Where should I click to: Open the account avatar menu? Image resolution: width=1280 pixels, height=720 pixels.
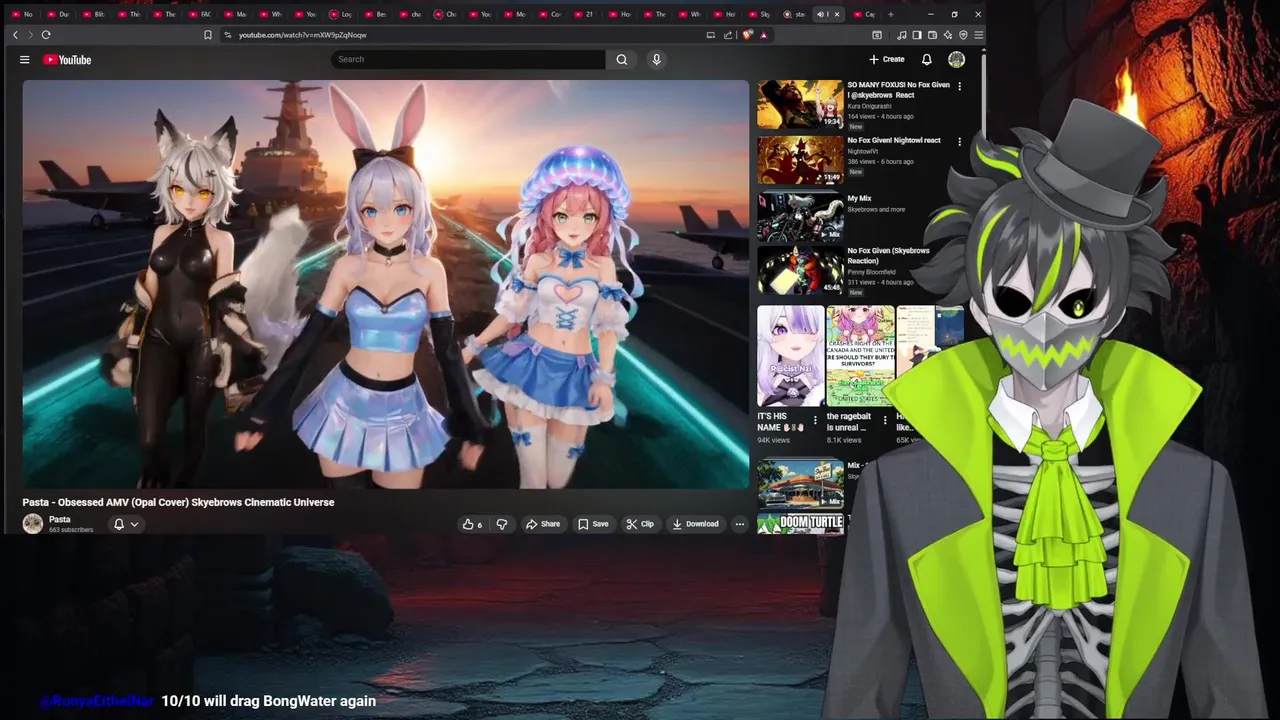pos(956,59)
